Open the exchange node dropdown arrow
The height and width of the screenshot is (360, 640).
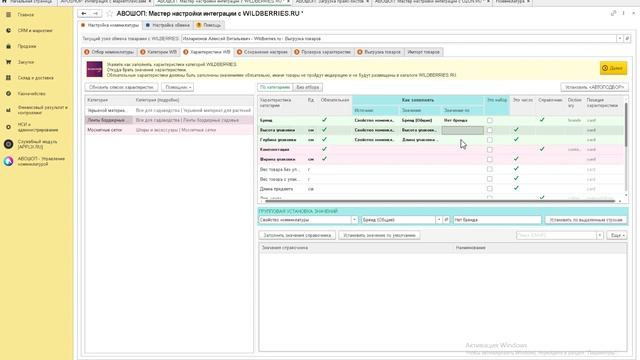(620, 38)
